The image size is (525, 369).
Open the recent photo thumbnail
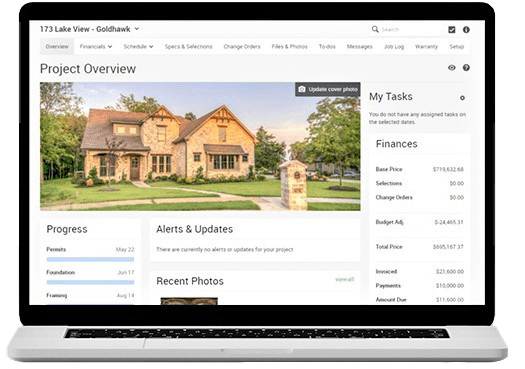tap(189, 301)
